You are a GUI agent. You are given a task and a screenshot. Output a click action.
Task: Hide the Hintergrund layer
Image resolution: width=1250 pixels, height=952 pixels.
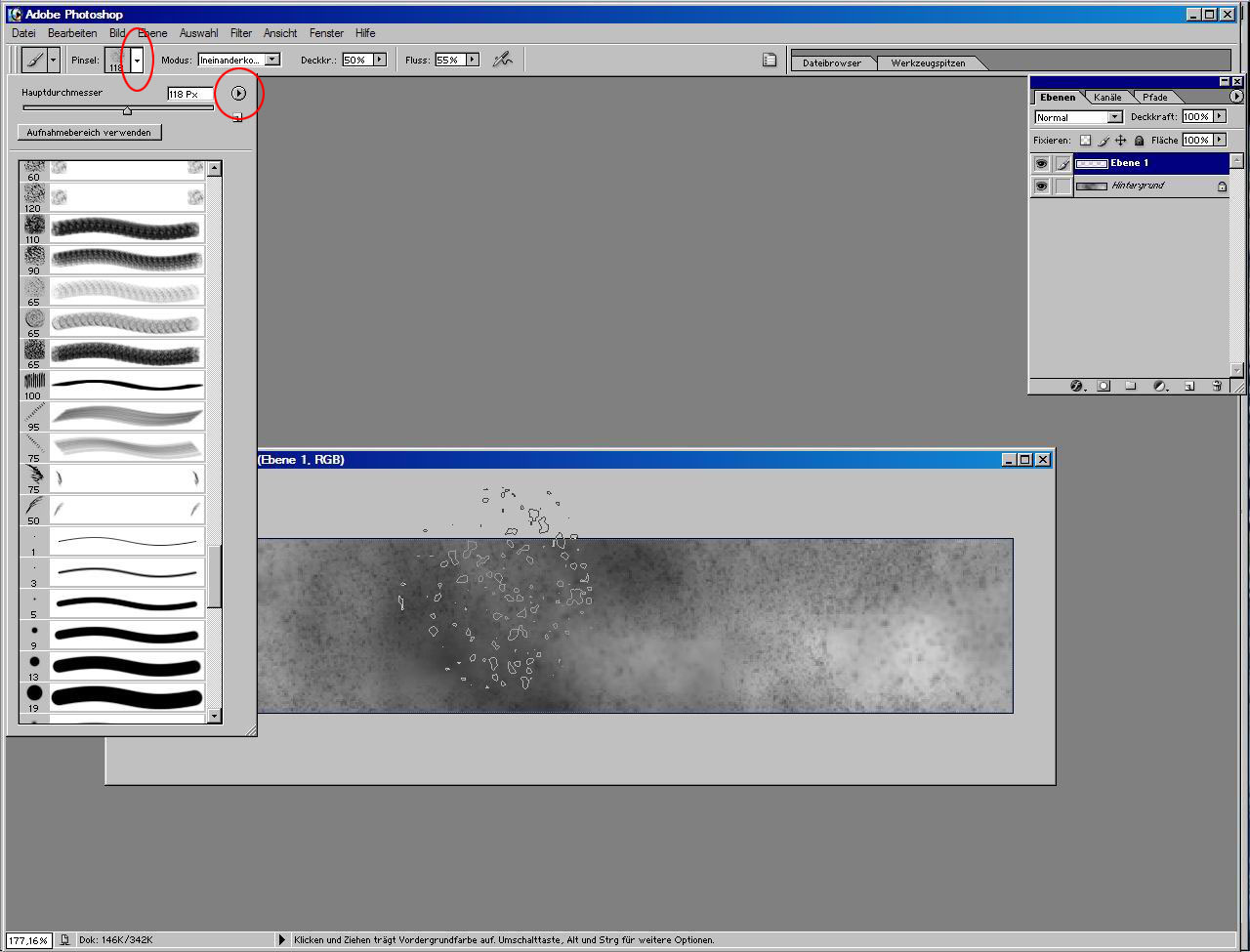tap(1041, 186)
